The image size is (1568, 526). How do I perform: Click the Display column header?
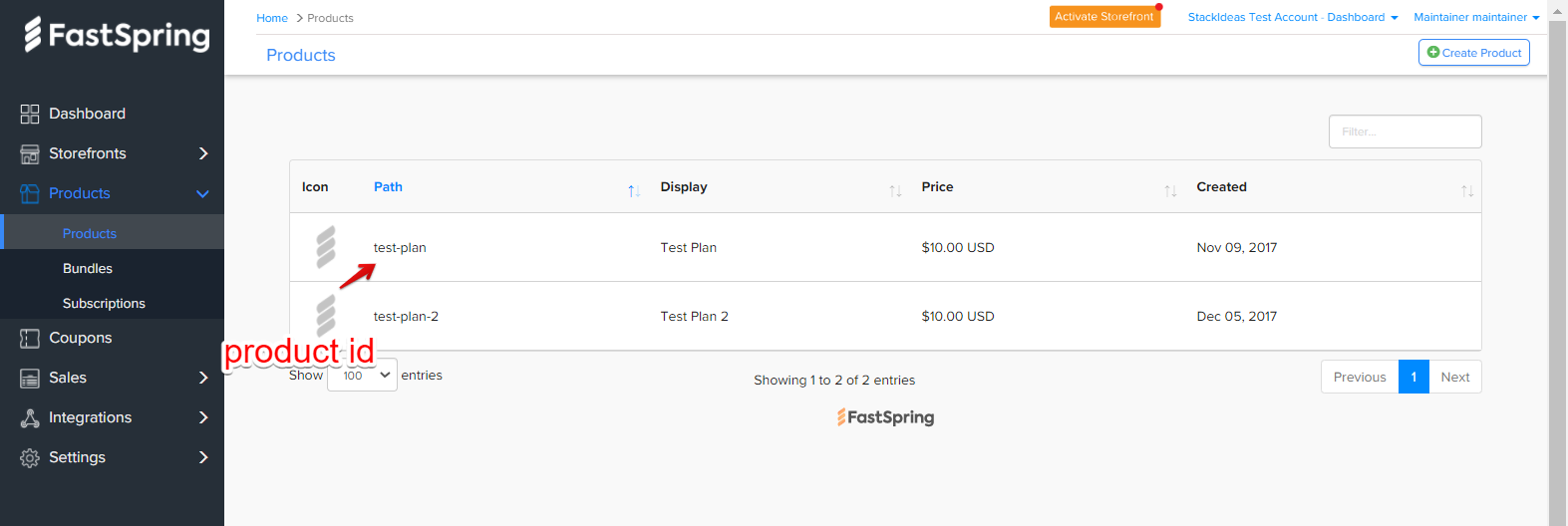click(x=684, y=186)
